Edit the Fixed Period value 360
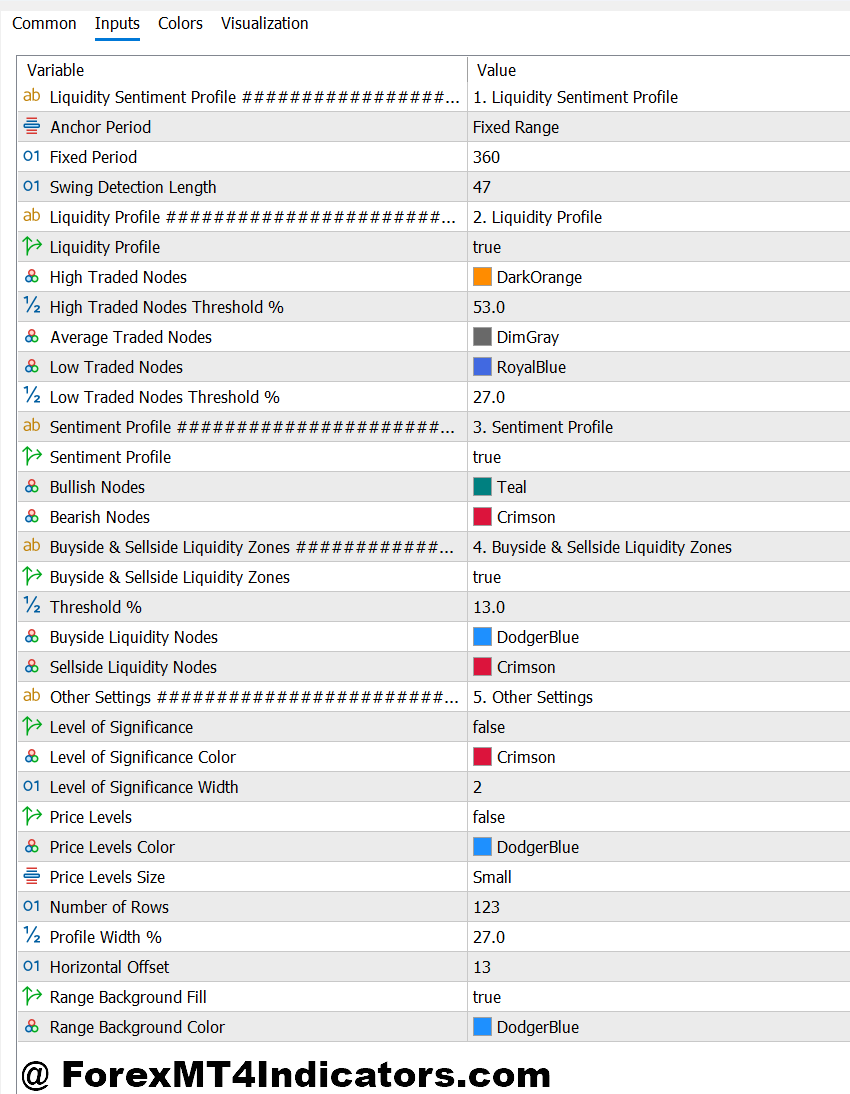This screenshot has width=850, height=1094. (x=486, y=157)
